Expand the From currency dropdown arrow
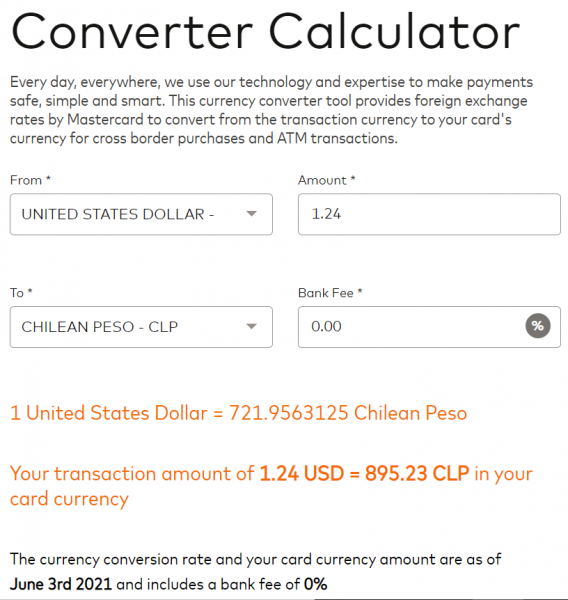 pos(251,214)
